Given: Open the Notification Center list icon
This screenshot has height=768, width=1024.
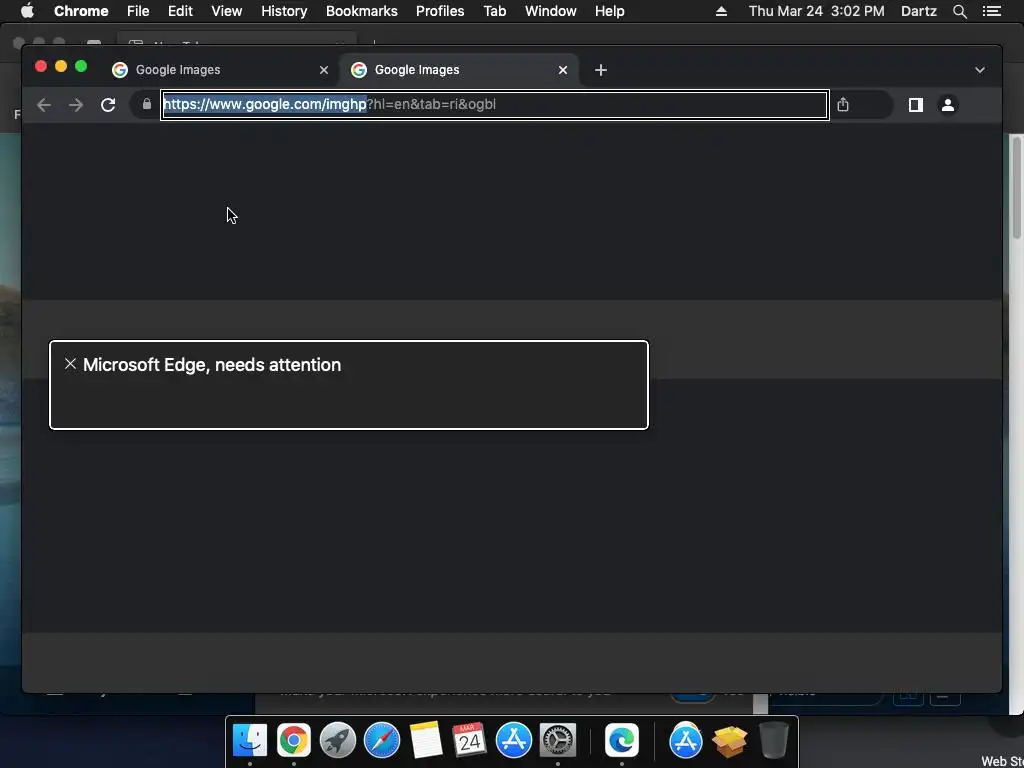Looking at the screenshot, I should [991, 11].
